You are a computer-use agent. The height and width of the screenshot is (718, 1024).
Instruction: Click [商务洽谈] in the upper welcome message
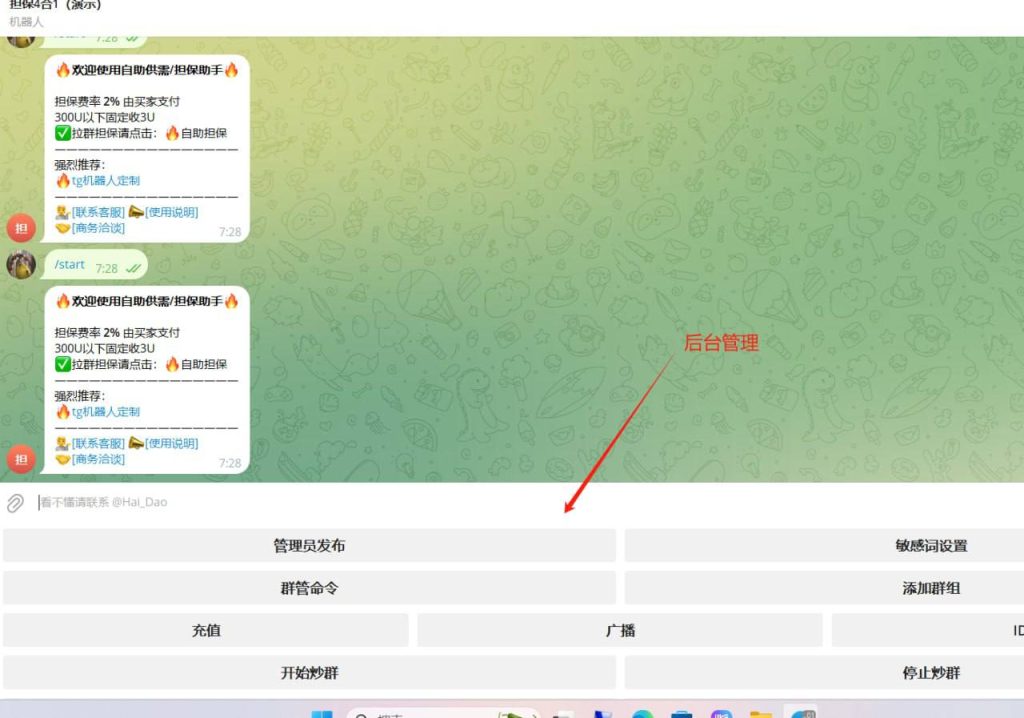98,228
